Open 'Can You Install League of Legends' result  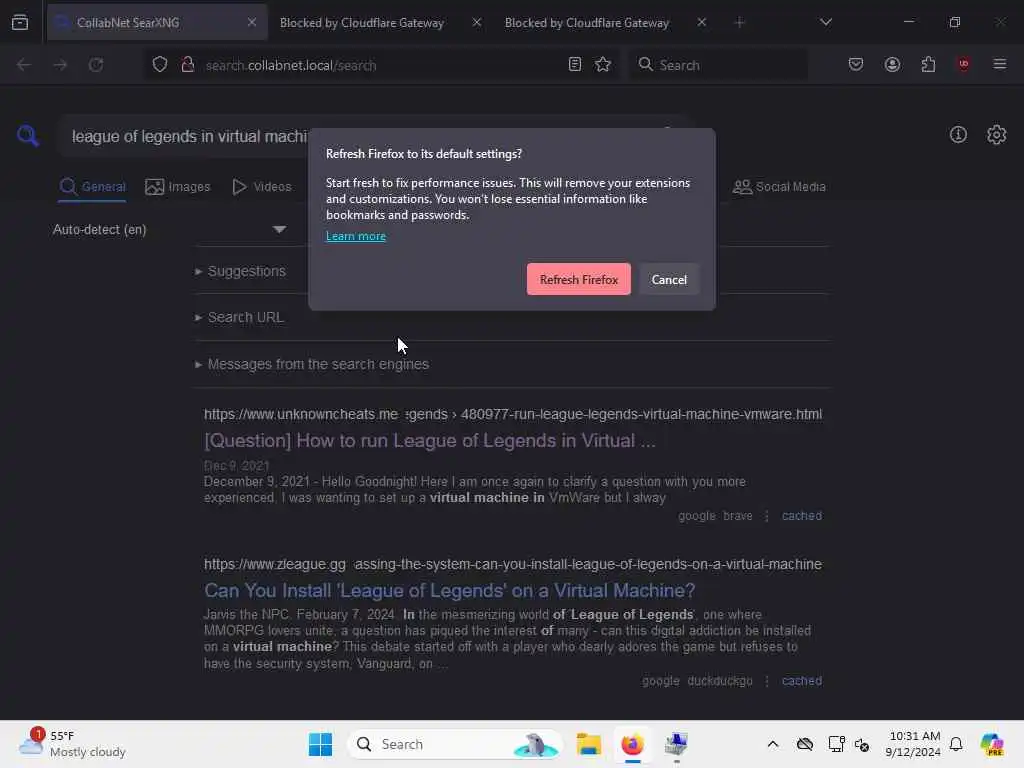[x=449, y=590]
